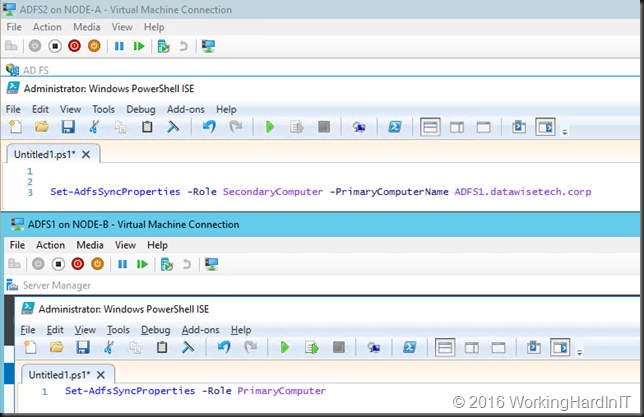The width and height of the screenshot is (644, 417).
Task: Save ADFS2 VM state with orange icon
Action: pos(94,46)
